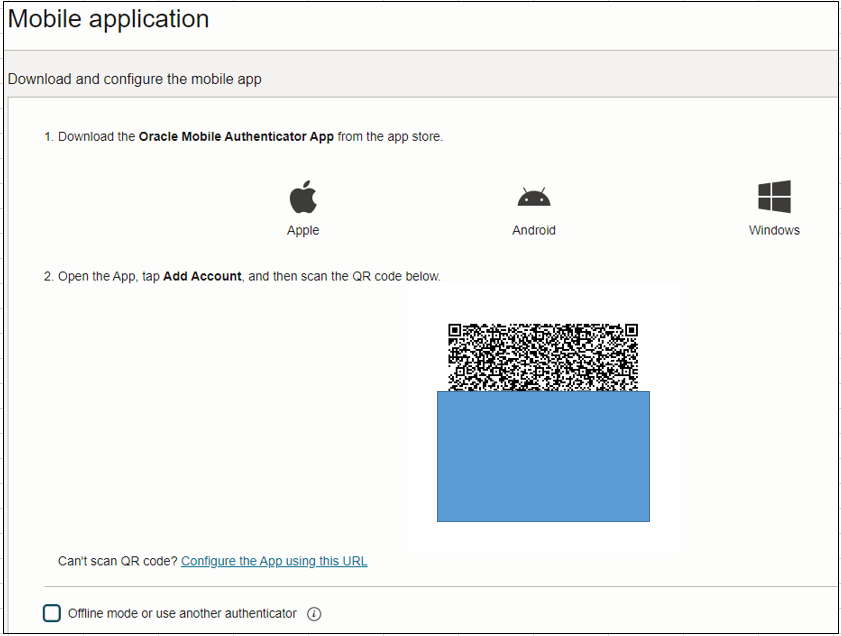841x636 pixels.
Task: Open Configure the App using this URL link
Action: 274,561
